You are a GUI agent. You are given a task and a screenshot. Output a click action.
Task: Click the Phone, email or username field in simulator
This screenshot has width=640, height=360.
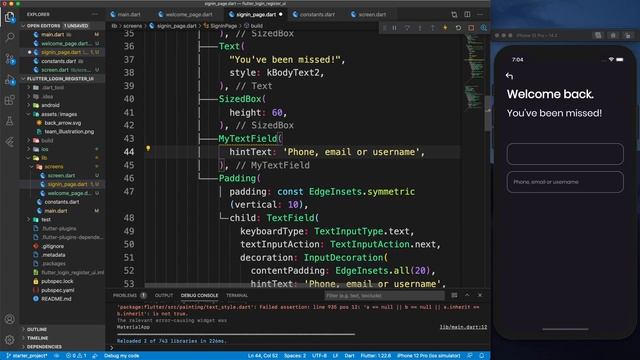[565, 182]
